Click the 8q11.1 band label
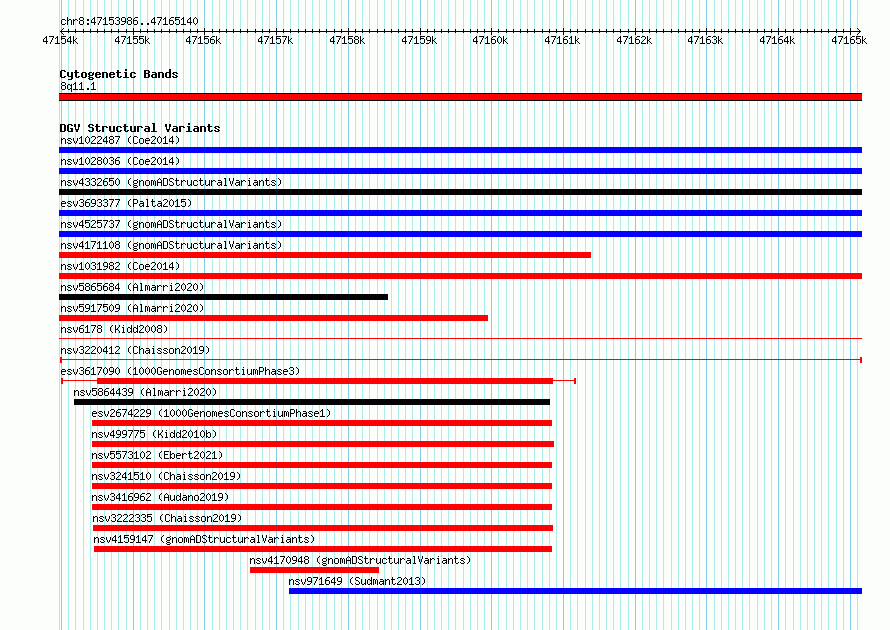The height and width of the screenshot is (630, 890). 78,86
